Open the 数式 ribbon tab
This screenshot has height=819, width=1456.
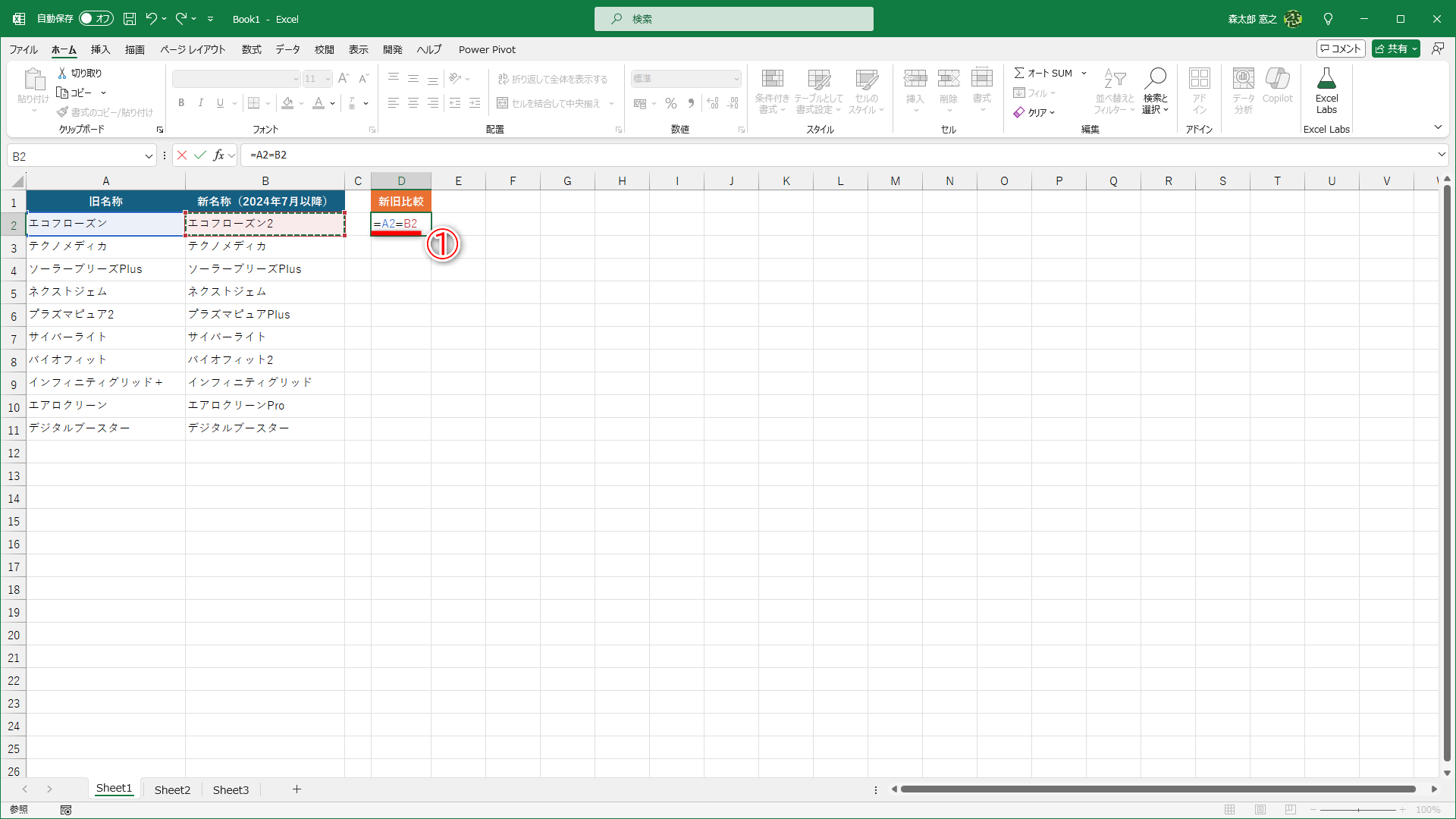(251, 49)
